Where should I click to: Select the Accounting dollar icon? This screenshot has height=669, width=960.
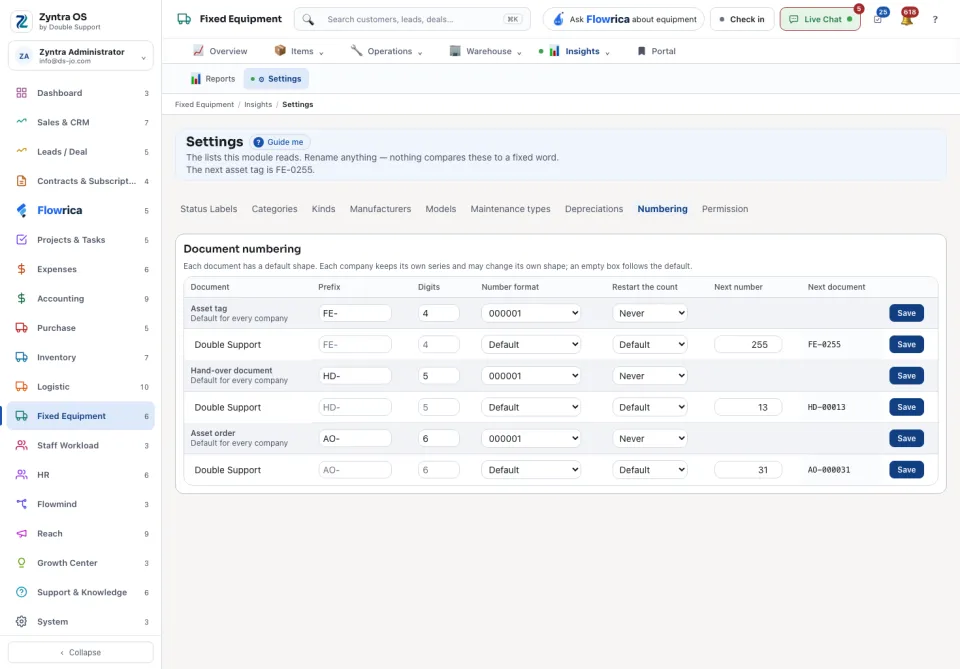point(21,298)
